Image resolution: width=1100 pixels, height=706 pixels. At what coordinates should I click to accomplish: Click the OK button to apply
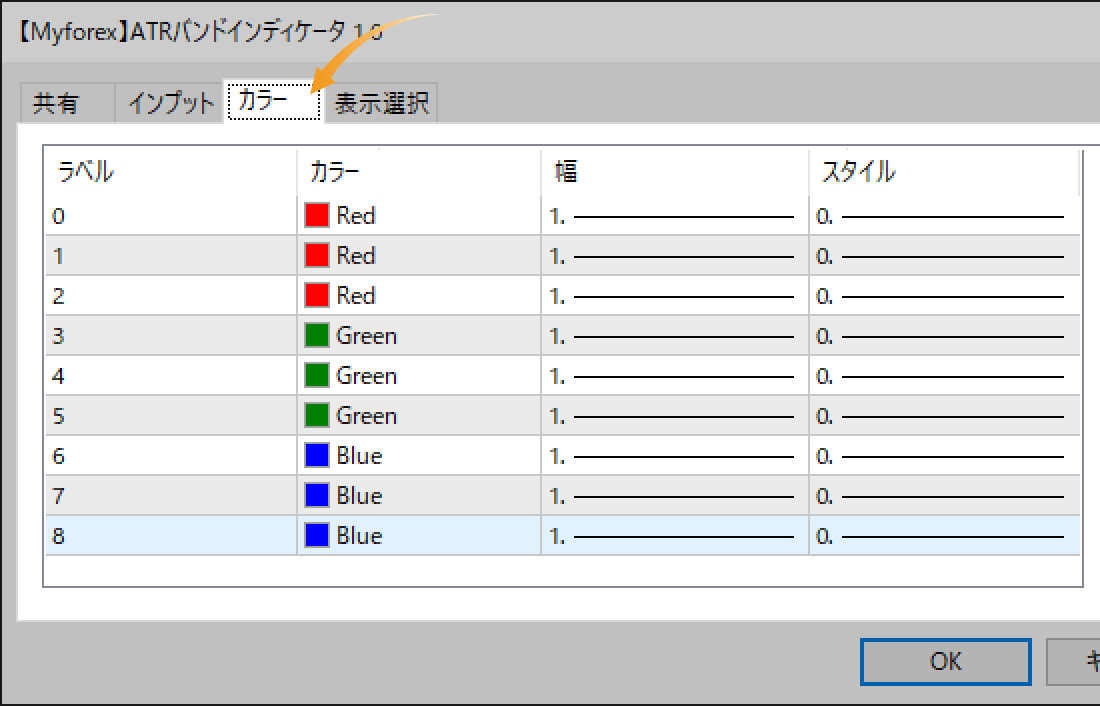coord(945,661)
